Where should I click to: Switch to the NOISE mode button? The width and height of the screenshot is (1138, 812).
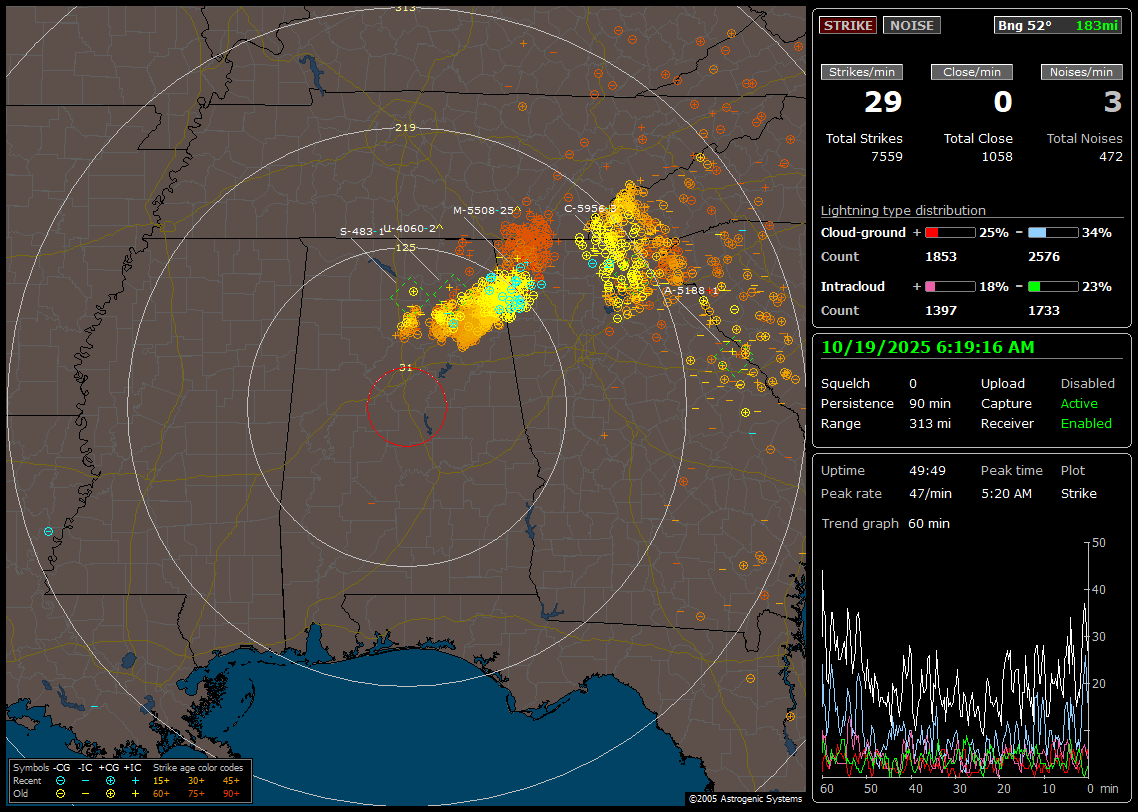tap(911, 25)
